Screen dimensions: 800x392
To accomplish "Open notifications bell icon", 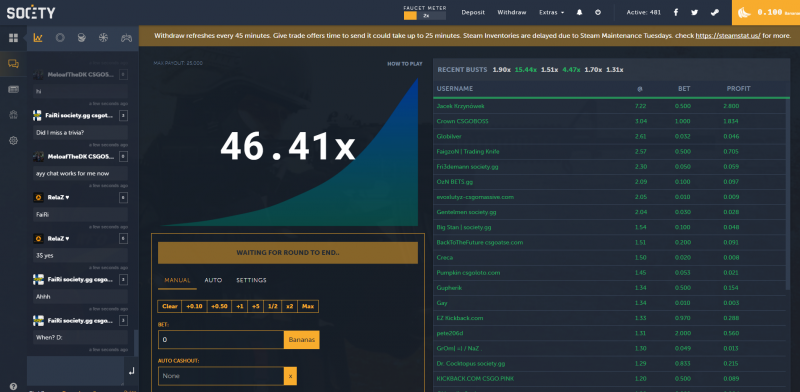I will [579, 12].
